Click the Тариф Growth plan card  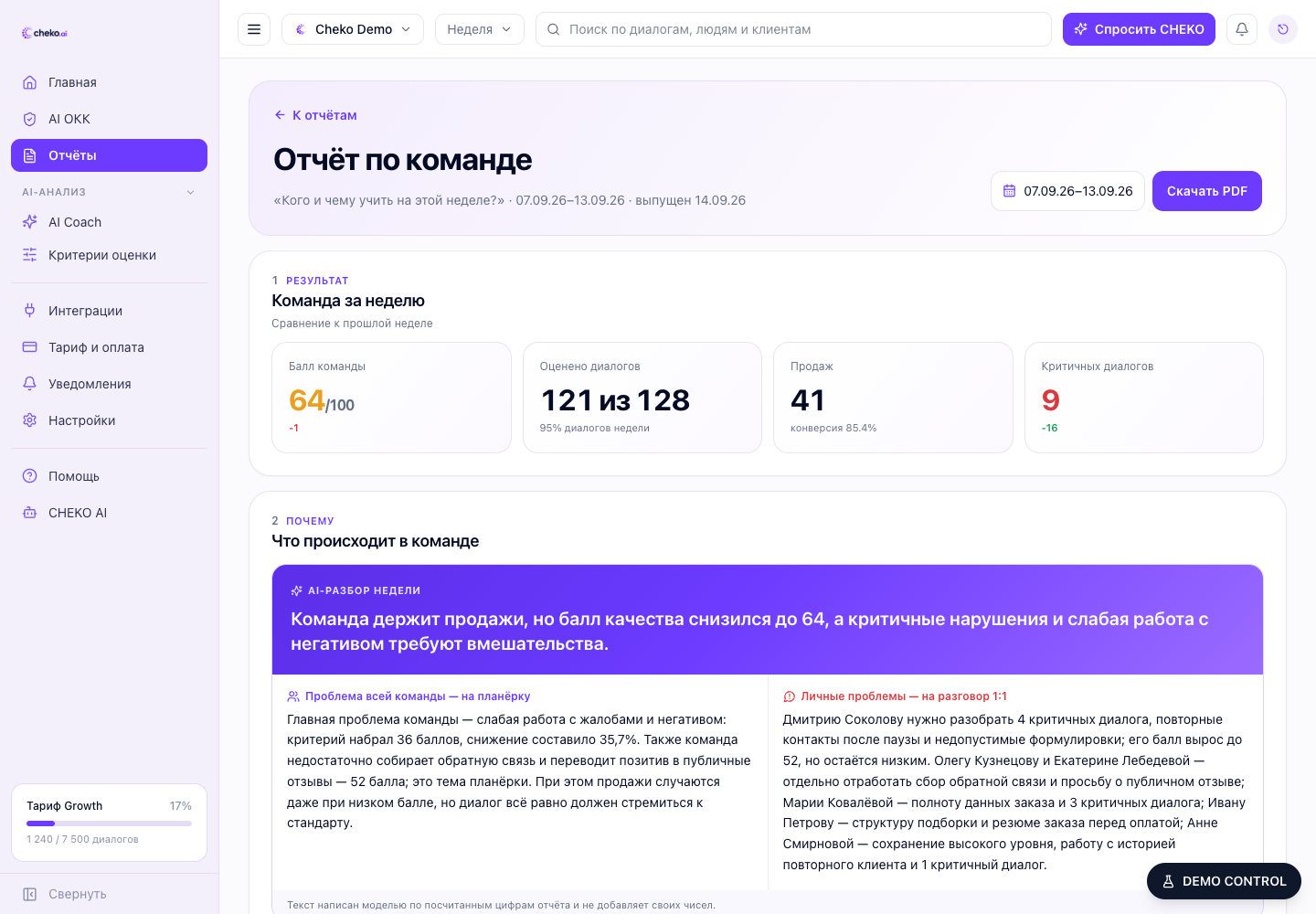(109, 823)
